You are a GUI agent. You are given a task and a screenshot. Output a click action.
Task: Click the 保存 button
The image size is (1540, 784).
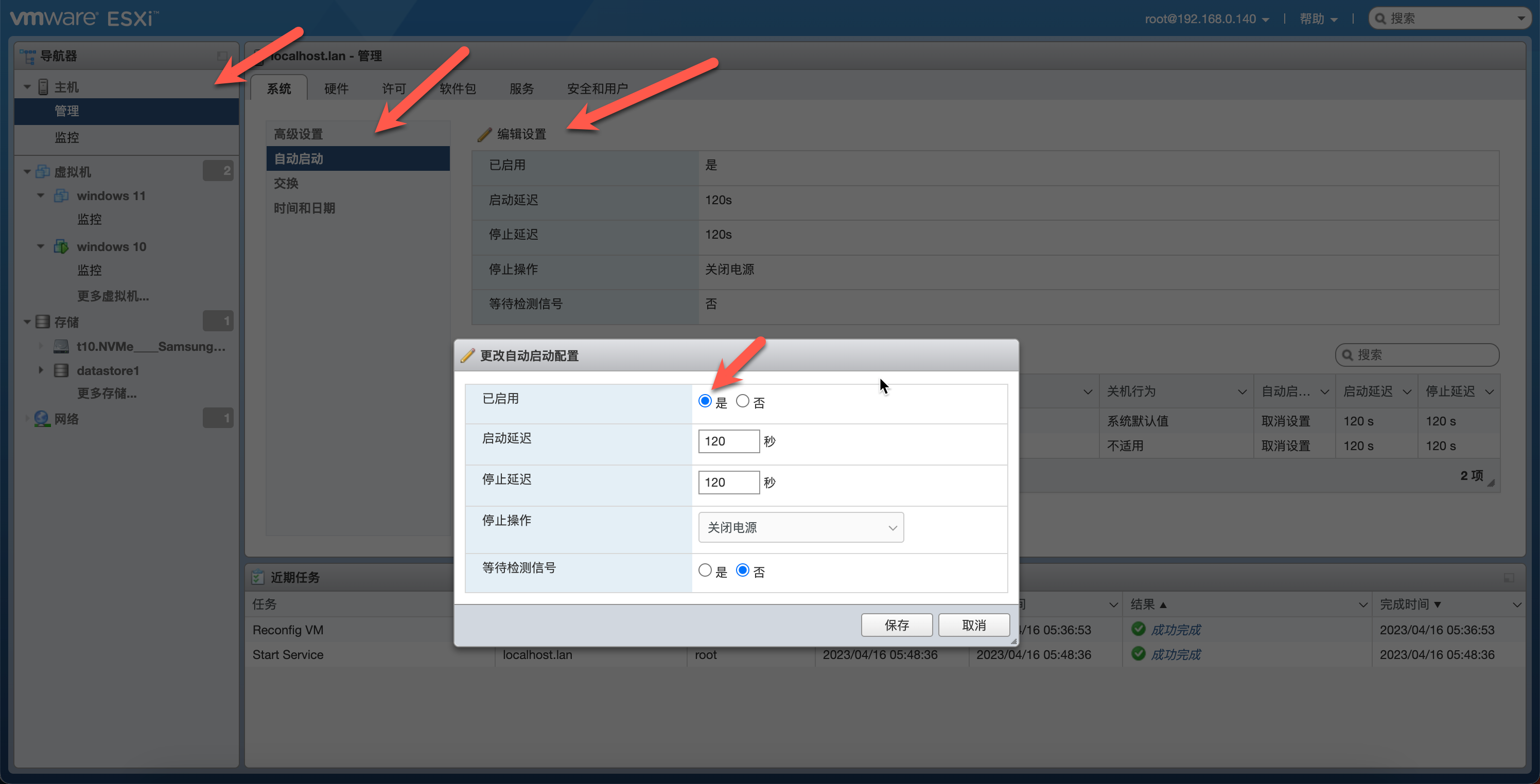point(896,625)
